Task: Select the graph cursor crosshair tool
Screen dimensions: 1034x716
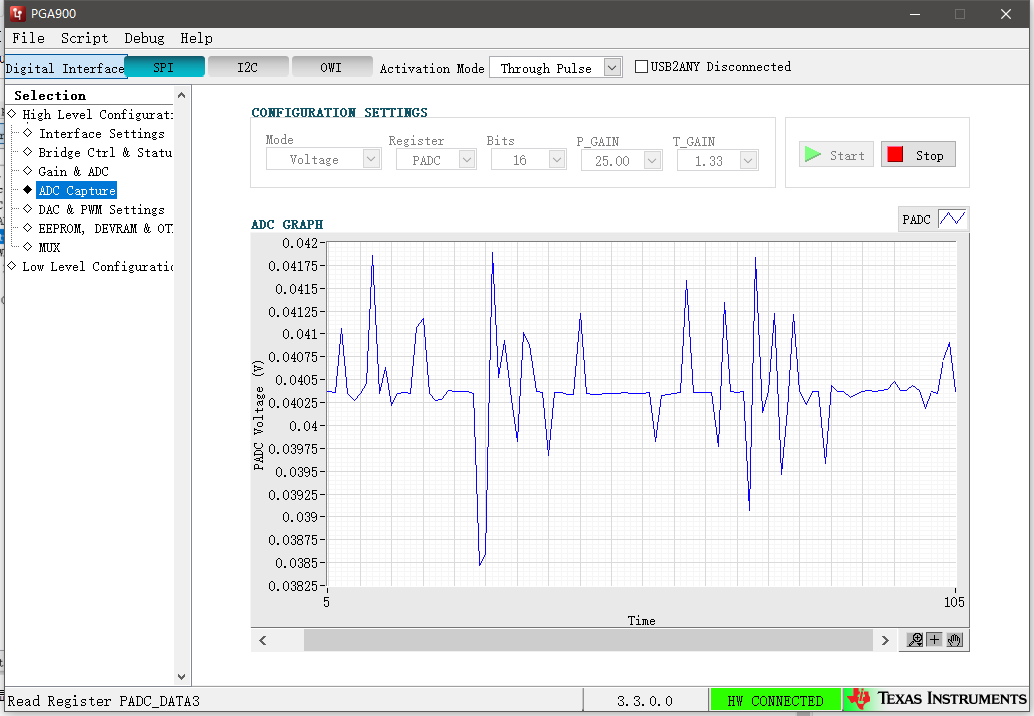Action: click(934, 640)
